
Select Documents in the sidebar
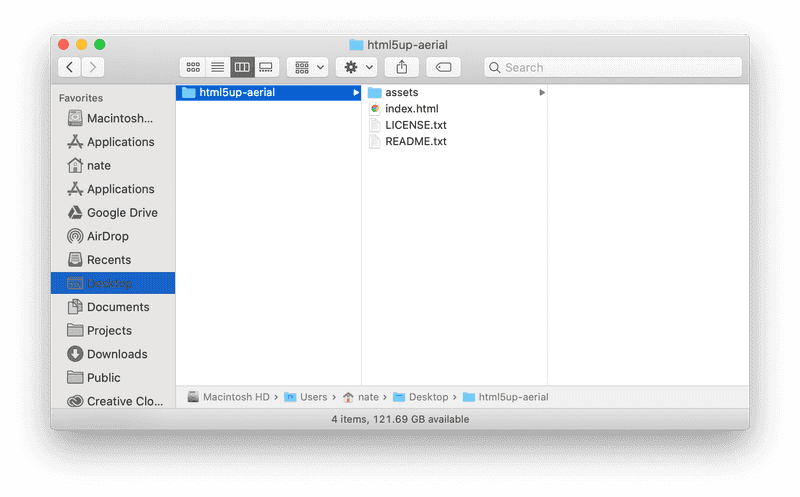(117, 307)
